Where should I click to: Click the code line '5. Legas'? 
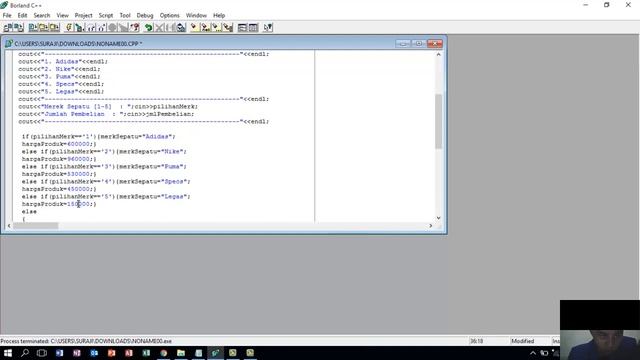[61, 92]
